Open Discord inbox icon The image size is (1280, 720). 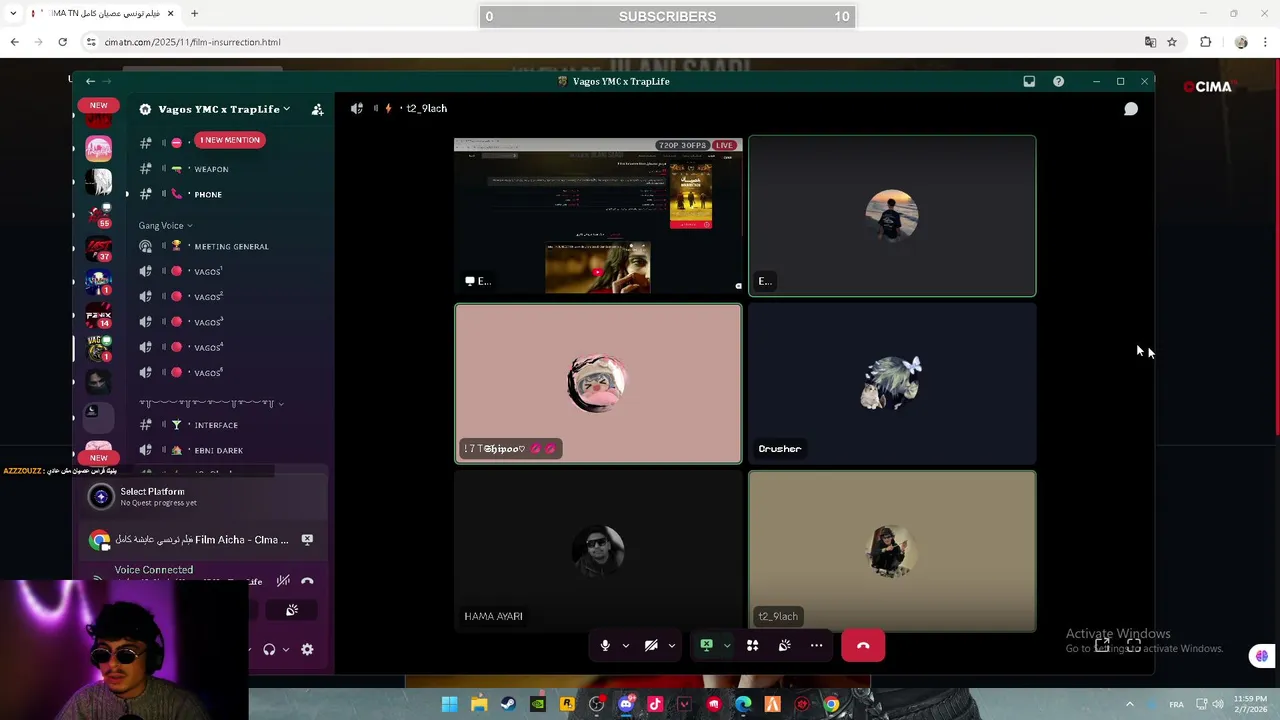pyautogui.click(x=1029, y=82)
